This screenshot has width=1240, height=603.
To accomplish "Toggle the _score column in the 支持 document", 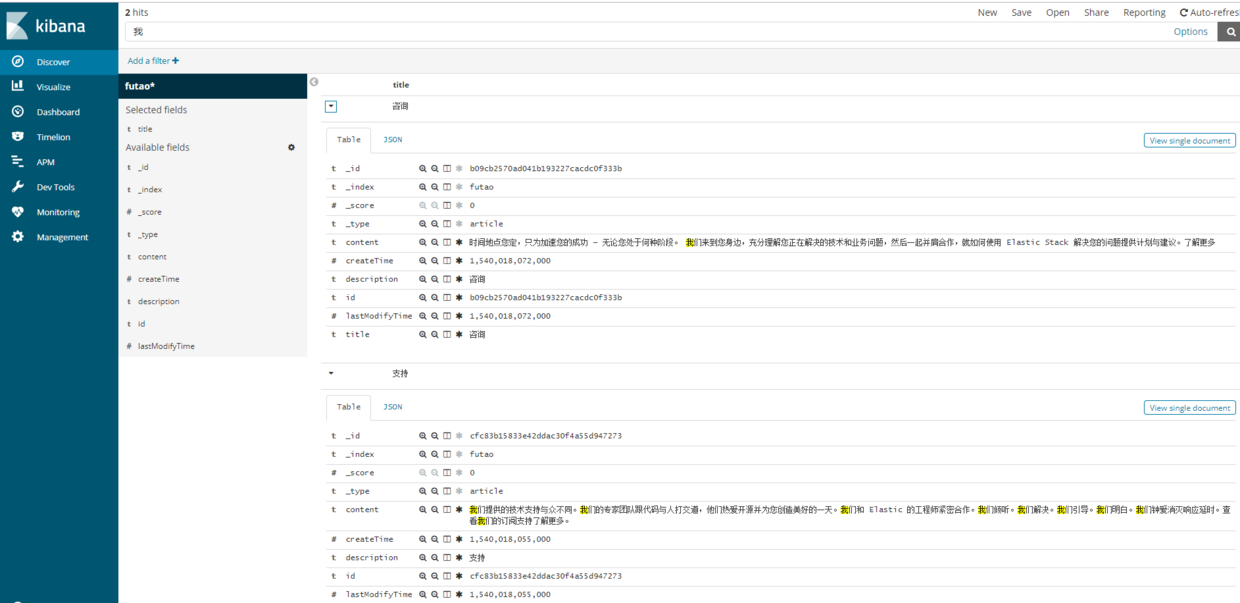I will click(x=447, y=473).
